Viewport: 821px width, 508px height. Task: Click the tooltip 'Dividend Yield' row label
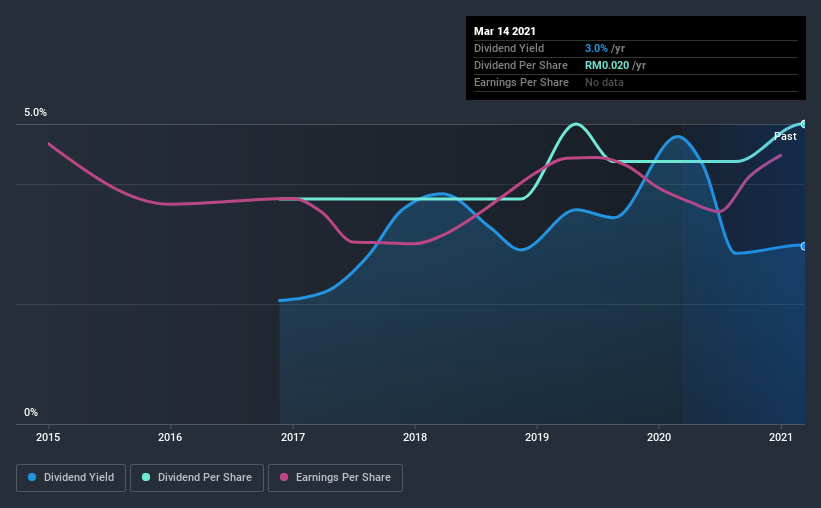tap(509, 48)
